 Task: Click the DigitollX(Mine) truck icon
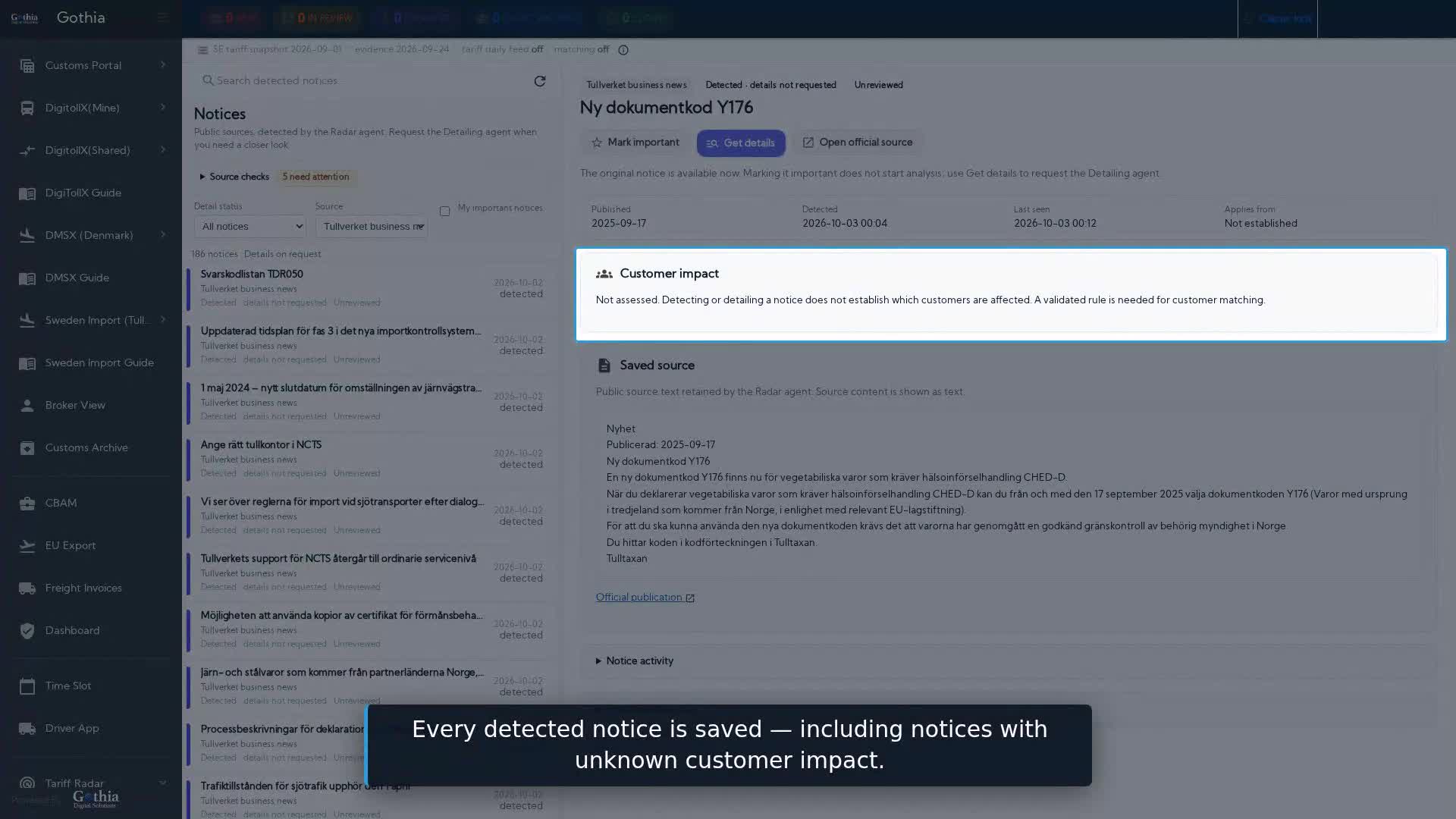pos(27,108)
